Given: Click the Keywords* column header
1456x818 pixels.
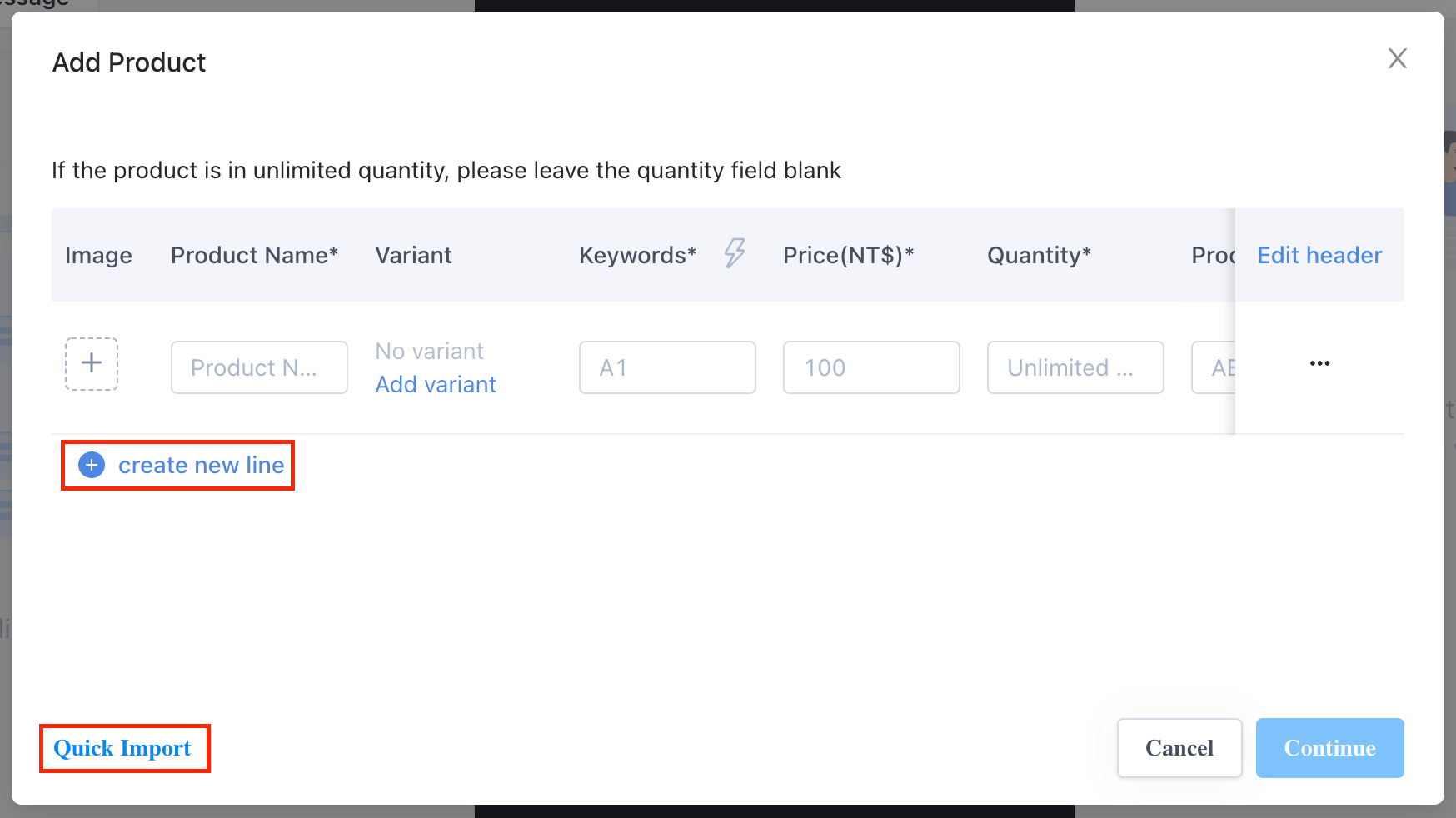Looking at the screenshot, I should 637,255.
